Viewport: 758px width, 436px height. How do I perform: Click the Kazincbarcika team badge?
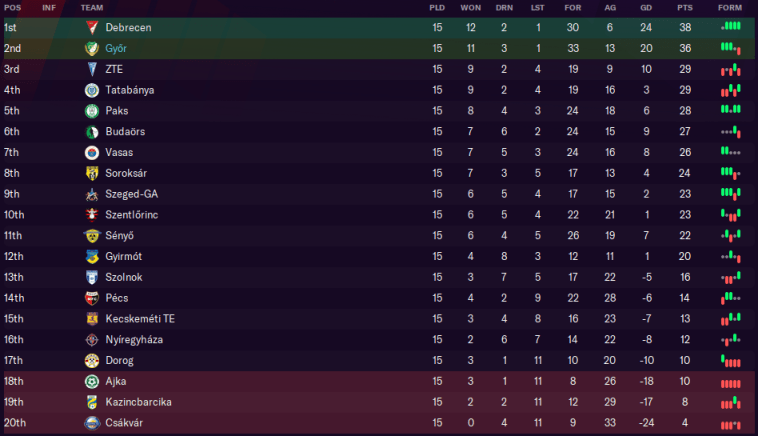[x=91, y=402]
